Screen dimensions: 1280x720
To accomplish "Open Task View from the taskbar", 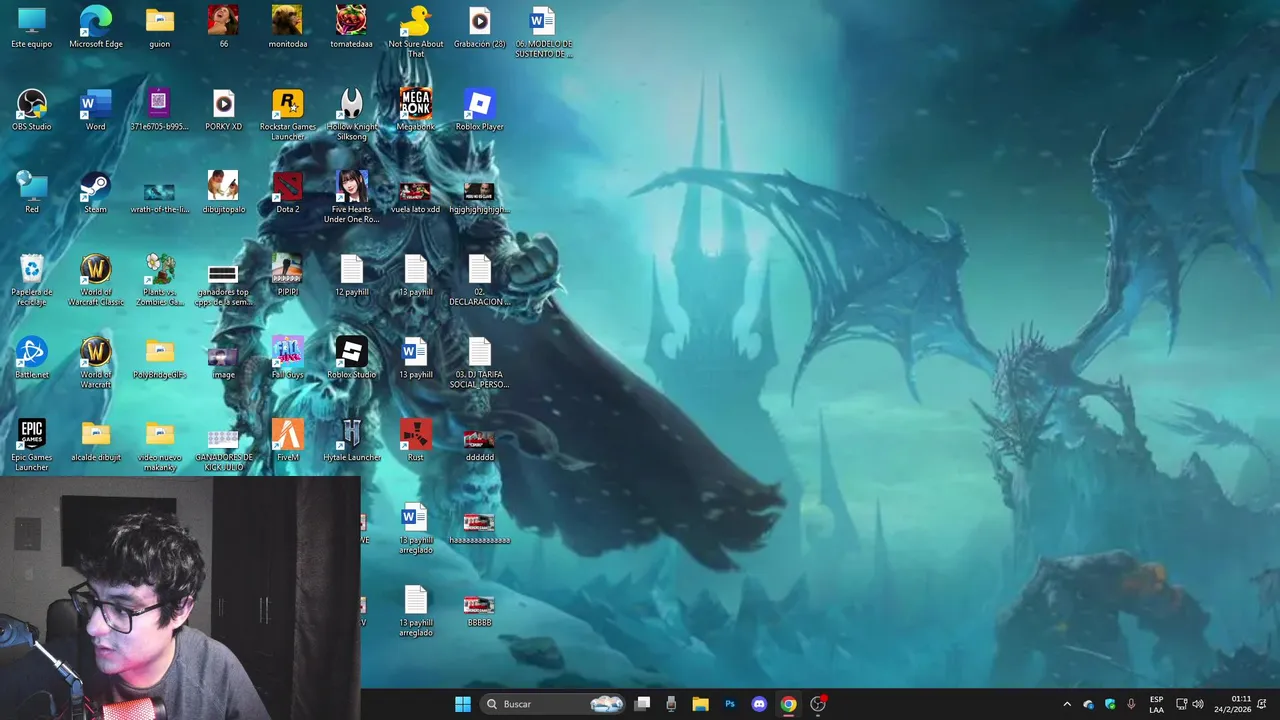I will [x=643, y=704].
